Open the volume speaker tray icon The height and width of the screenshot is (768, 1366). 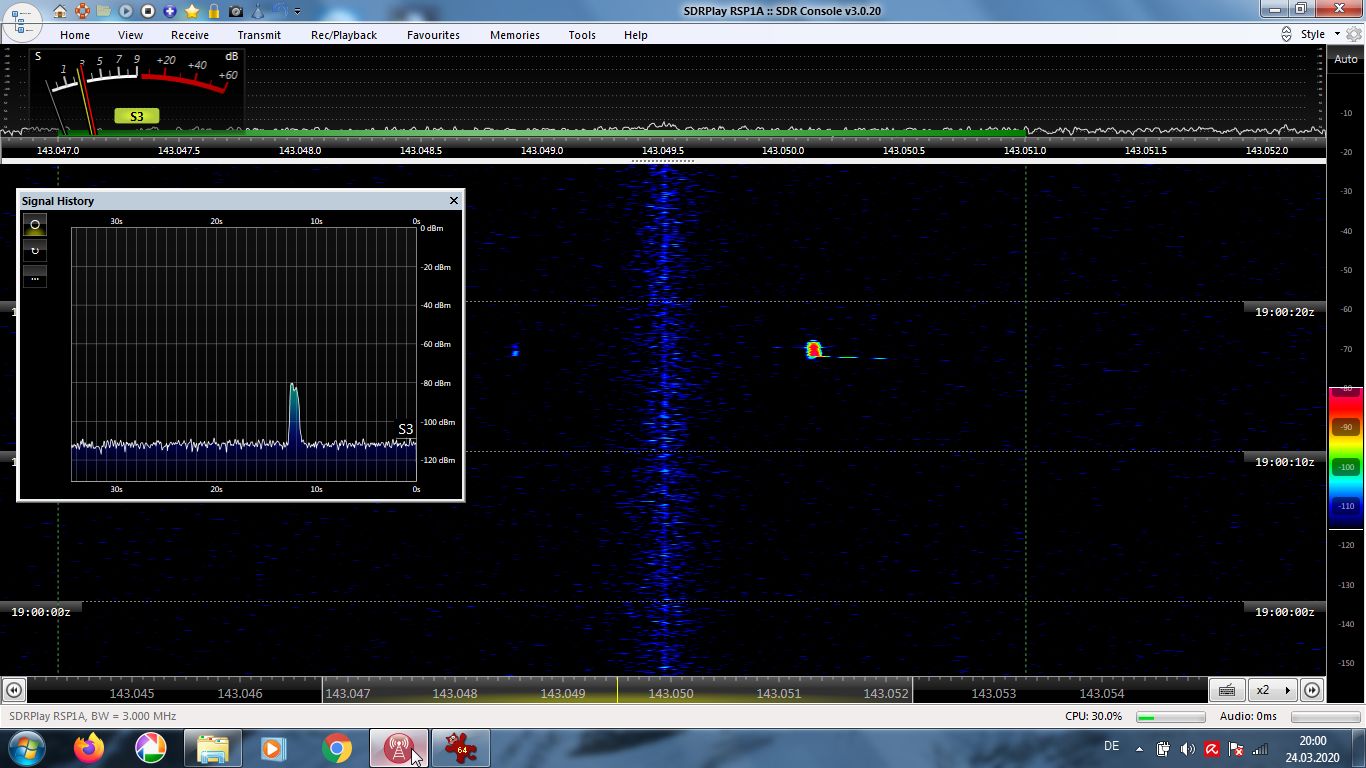(1187, 749)
